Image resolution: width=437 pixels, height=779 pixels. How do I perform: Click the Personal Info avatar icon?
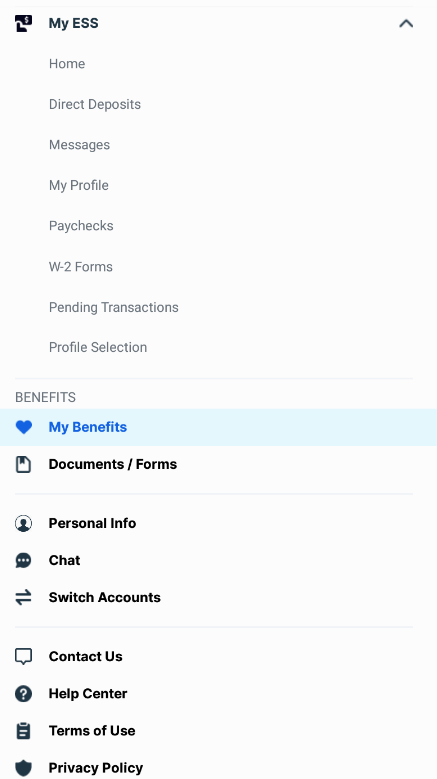23,523
